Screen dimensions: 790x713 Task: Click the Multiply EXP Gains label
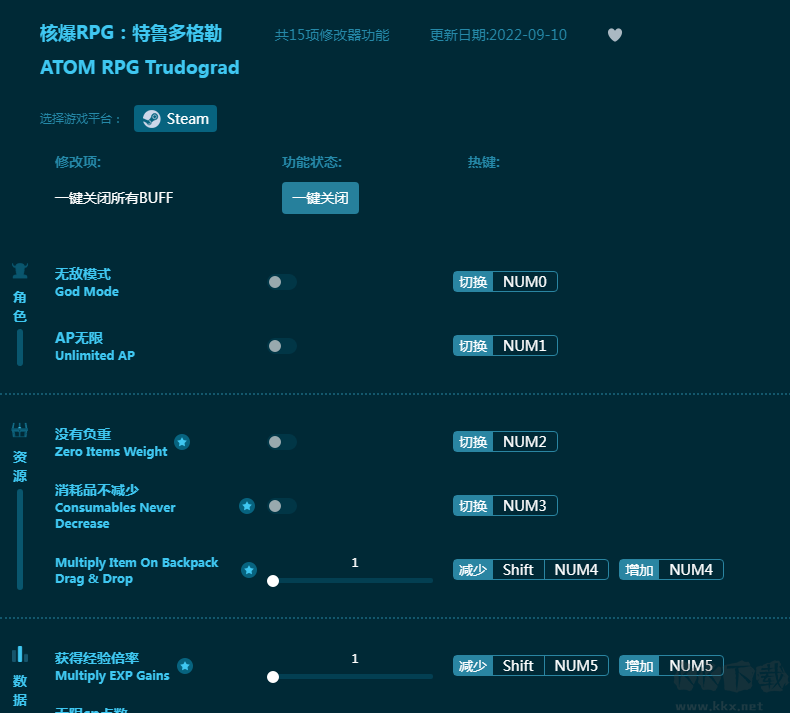(x=112, y=676)
